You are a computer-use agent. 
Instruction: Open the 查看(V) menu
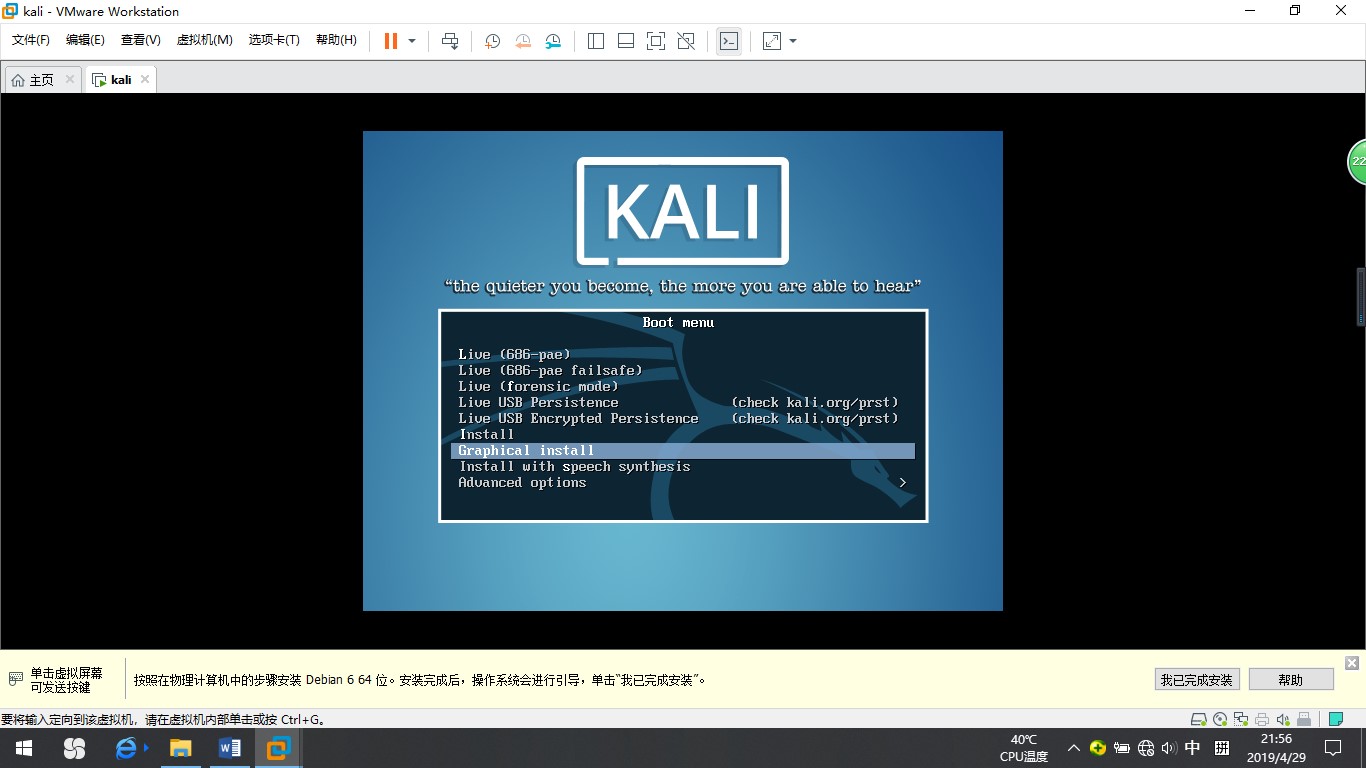pyautogui.click(x=140, y=40)
